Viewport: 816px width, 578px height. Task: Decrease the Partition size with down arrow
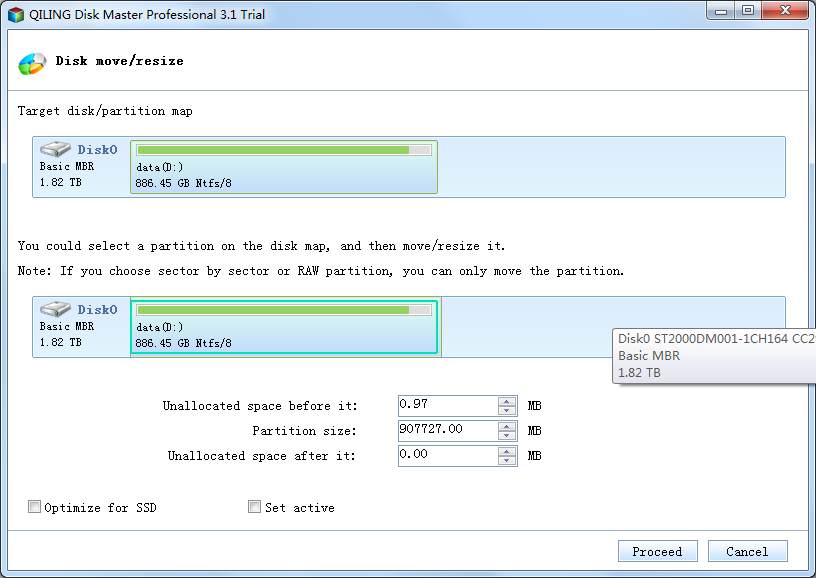(x=507, y=436)
